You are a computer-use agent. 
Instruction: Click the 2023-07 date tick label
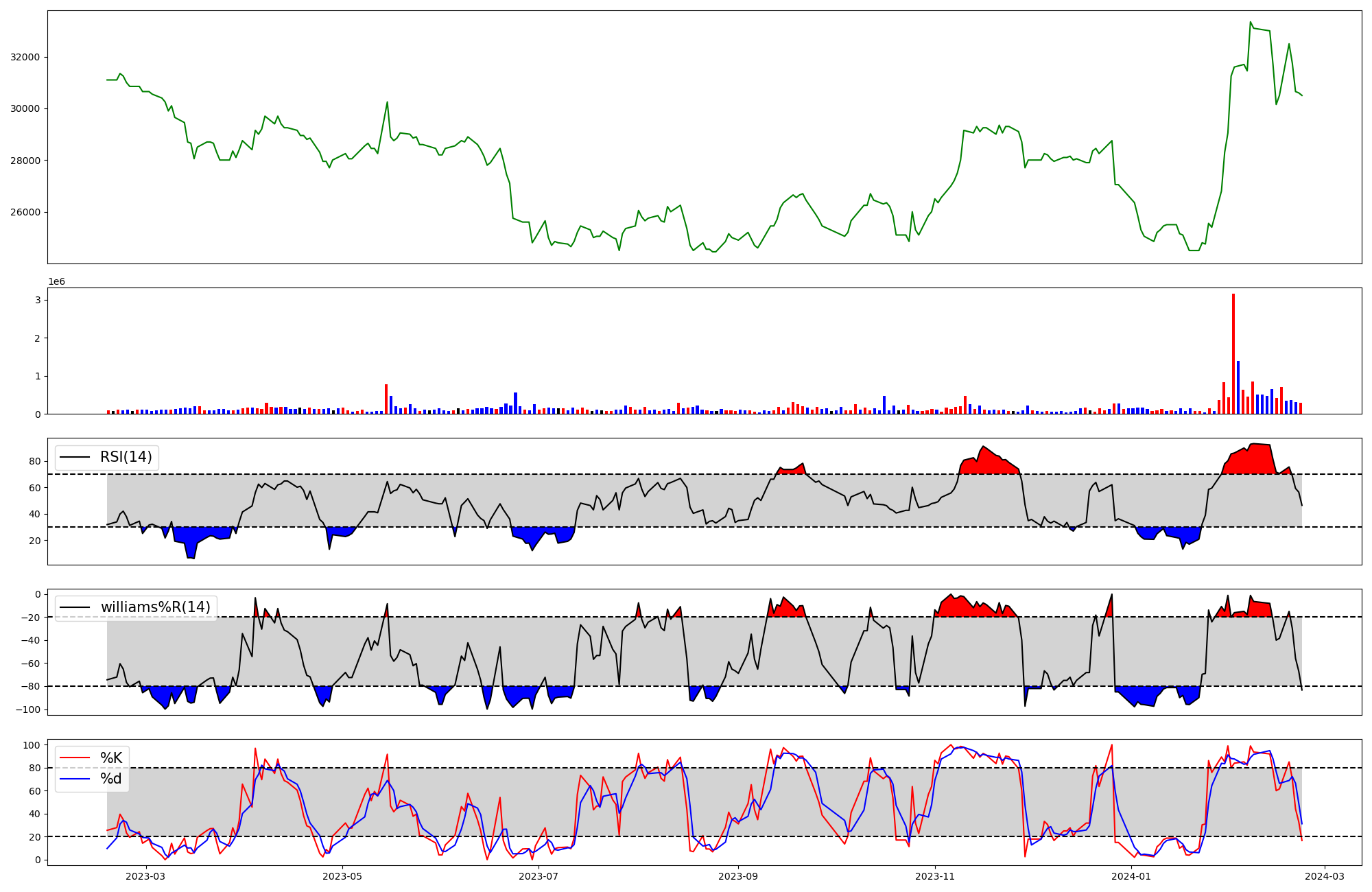[539, 876]
